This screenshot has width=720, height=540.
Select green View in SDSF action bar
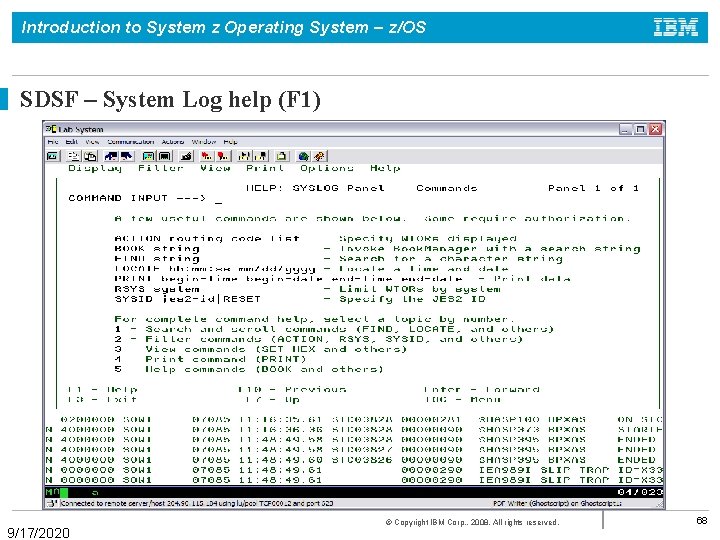pyautogui.click(x=215, y=168)
